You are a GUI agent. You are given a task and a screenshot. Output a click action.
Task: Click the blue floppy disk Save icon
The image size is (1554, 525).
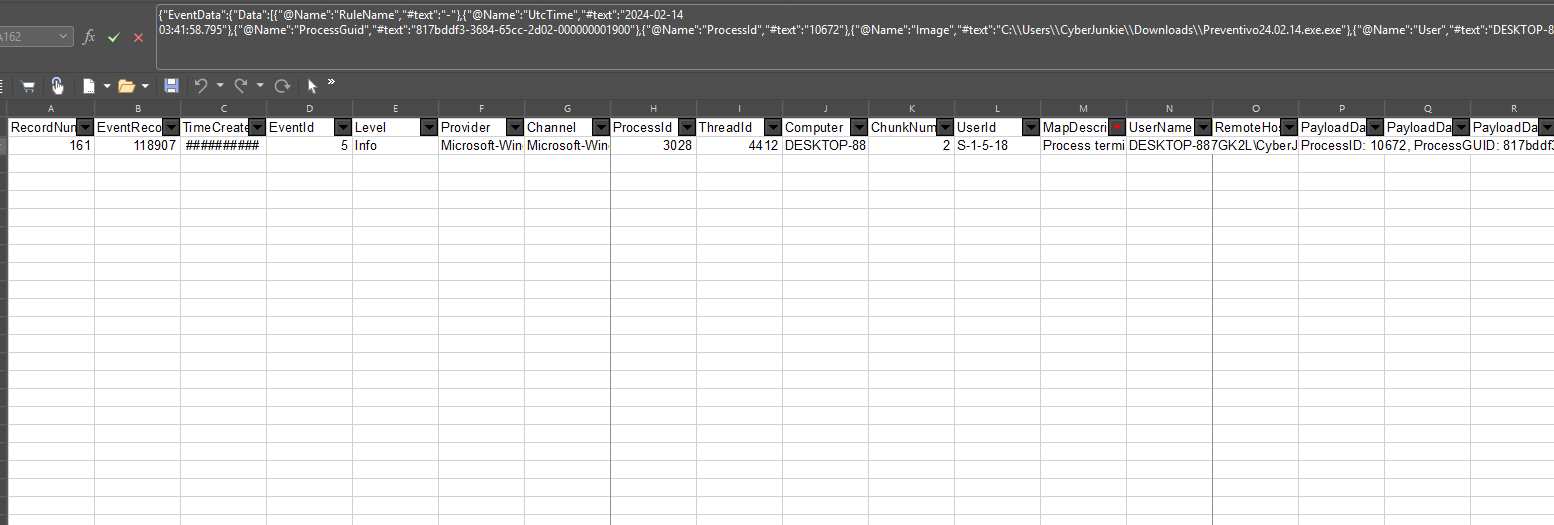pyautogui.click(x=171, y=86)
